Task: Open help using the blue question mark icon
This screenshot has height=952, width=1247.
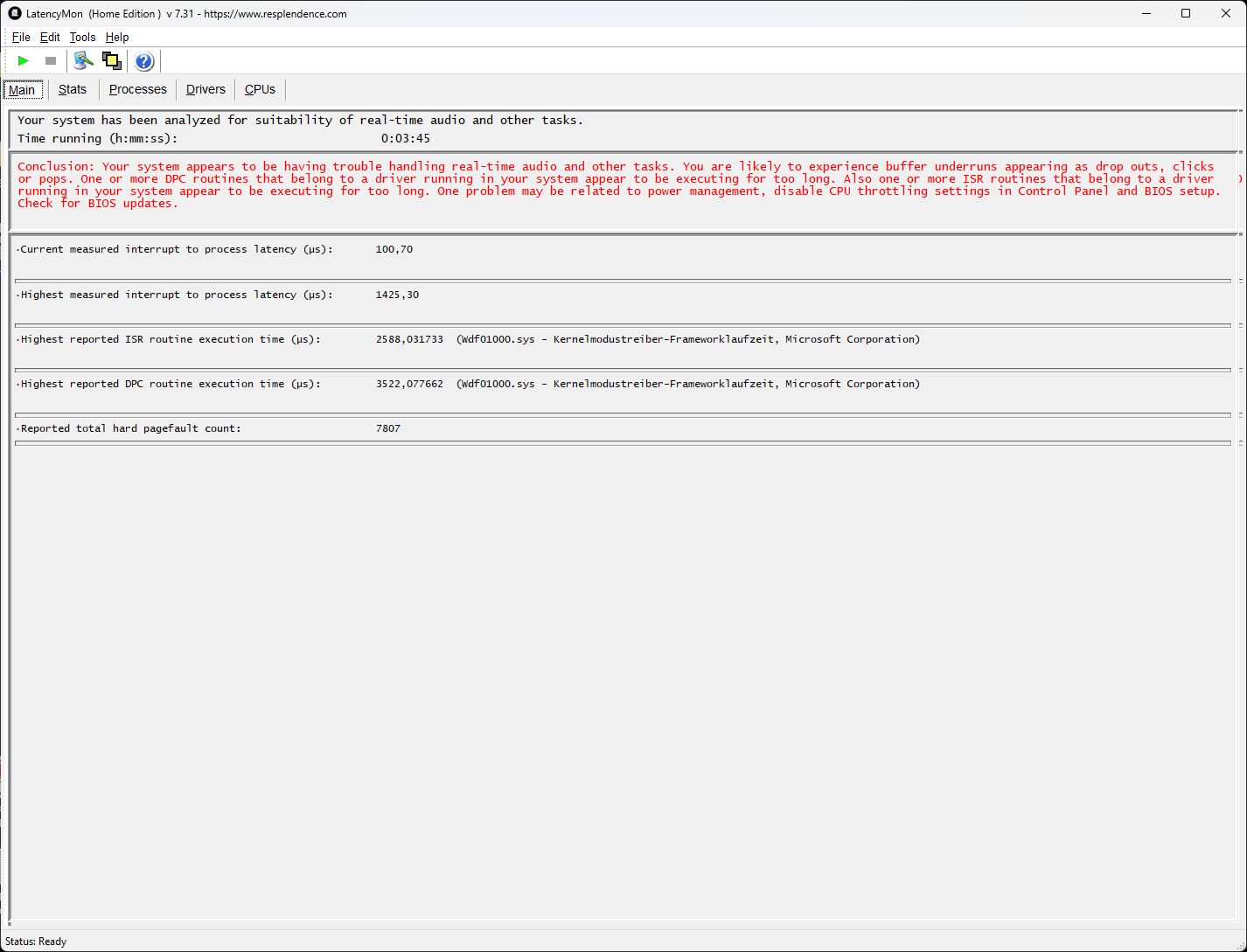Action: point(144,61)
